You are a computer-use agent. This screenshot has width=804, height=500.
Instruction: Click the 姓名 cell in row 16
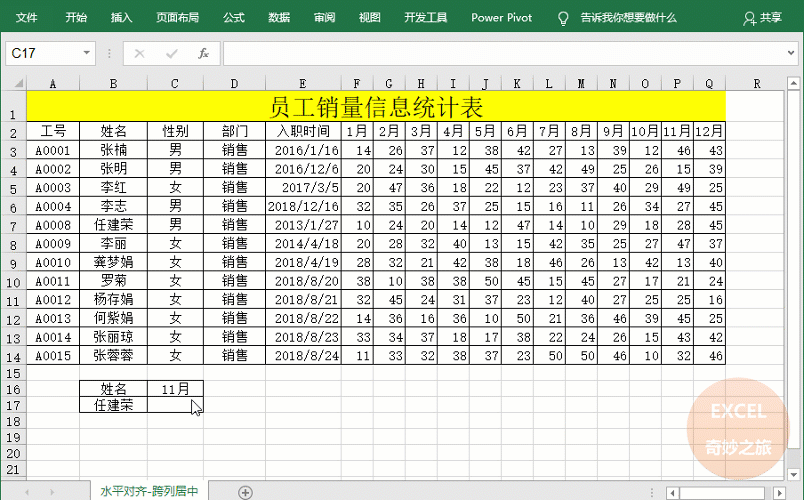point(113,389)
